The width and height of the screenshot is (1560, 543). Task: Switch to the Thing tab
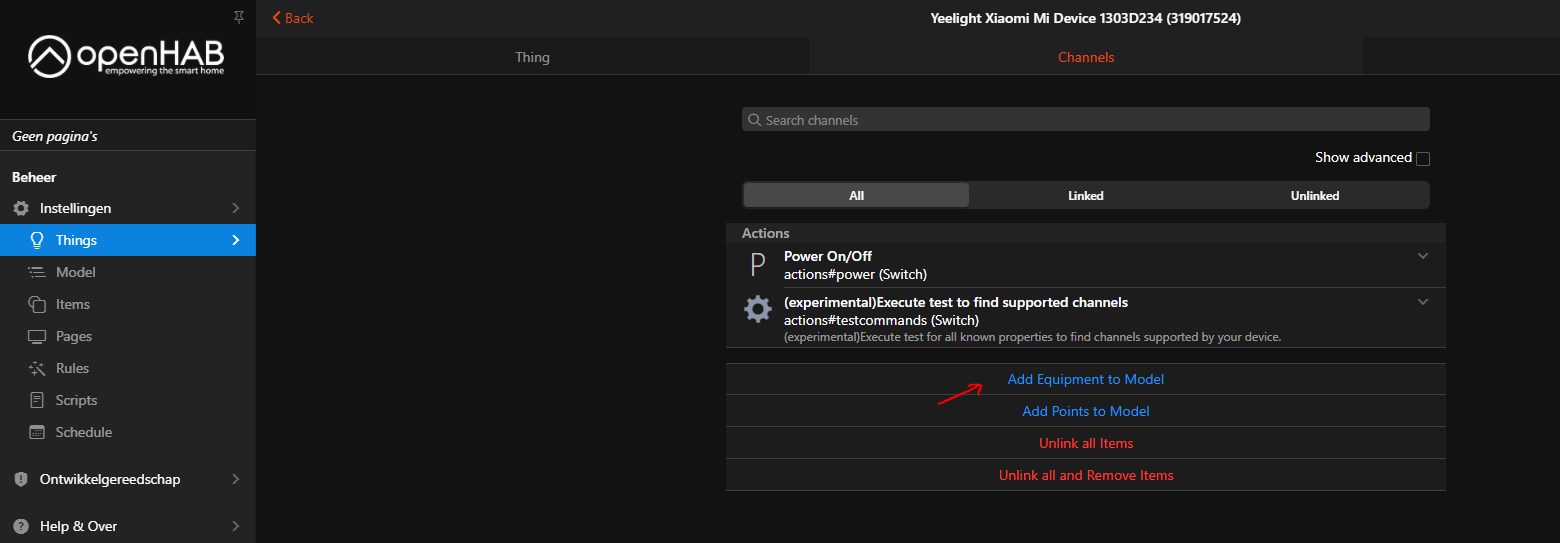click(532, 57)
